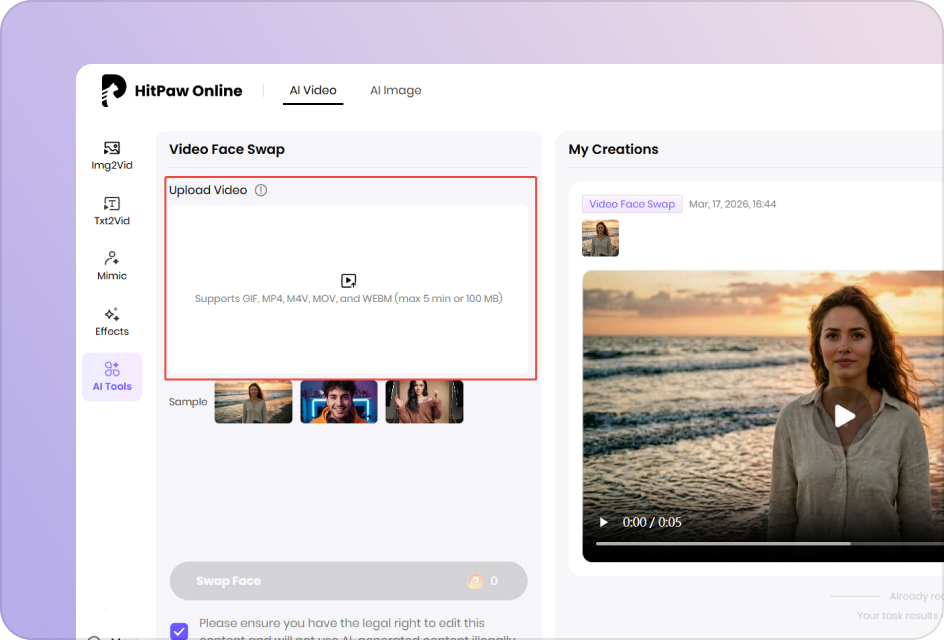Click the Swap Face button

point(348,581)
